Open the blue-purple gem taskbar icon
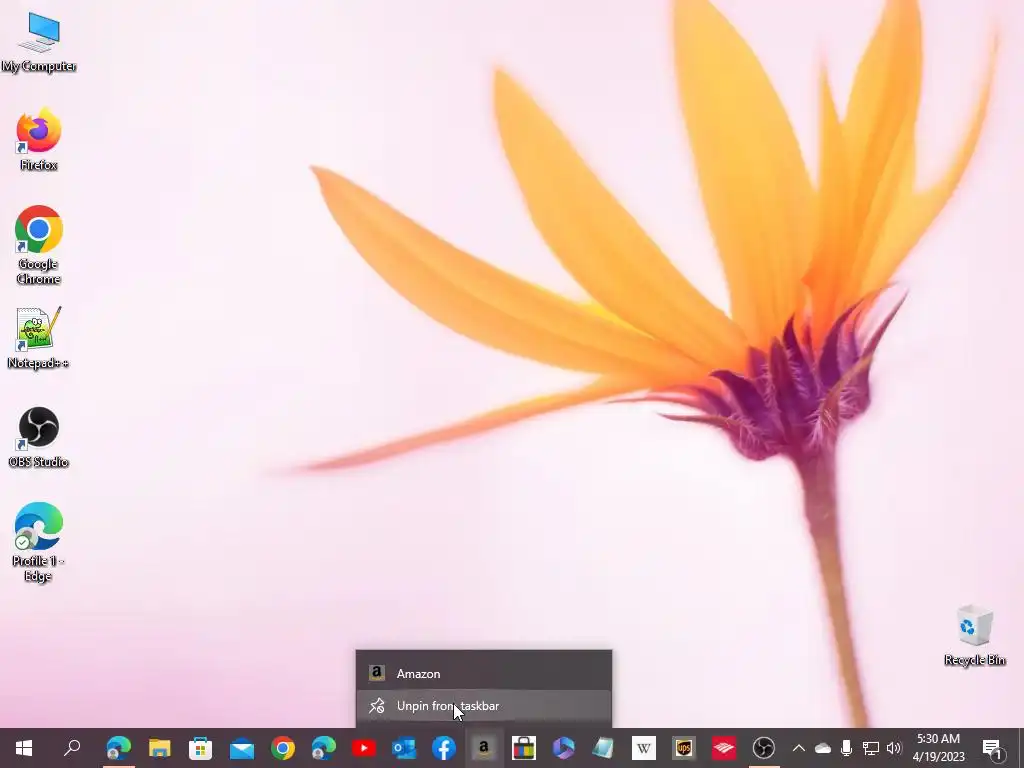 564,748
